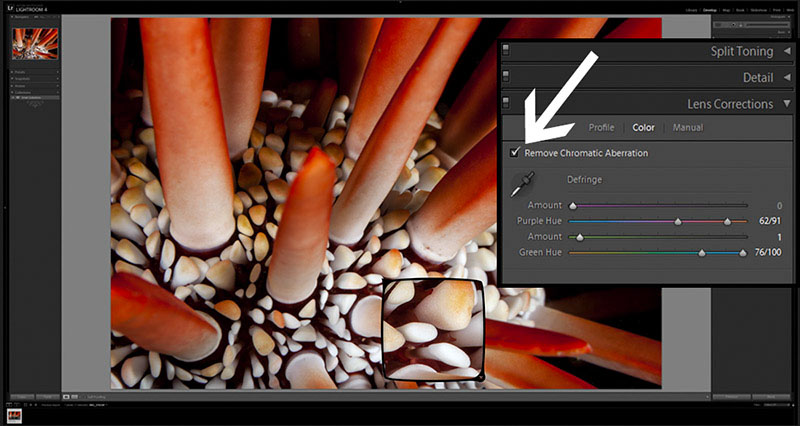Select the filmstrip photo thumbnail
This screenshot has width=800, height=426.
[16, 413]
